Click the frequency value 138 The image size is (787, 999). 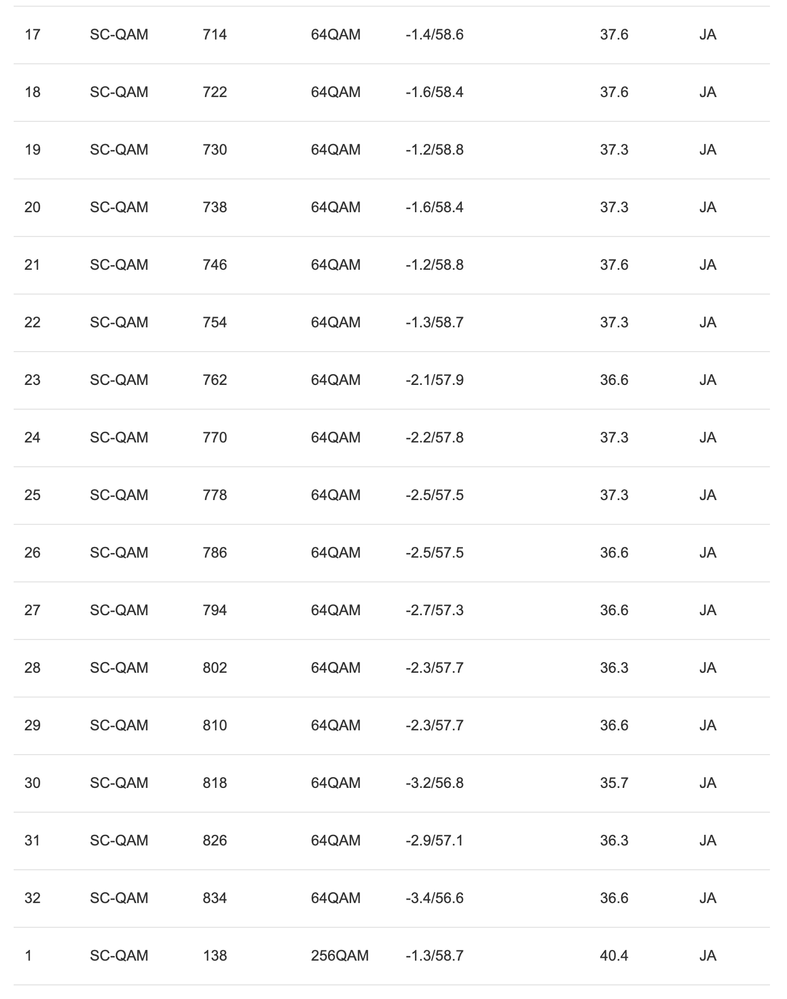point(214,956)
